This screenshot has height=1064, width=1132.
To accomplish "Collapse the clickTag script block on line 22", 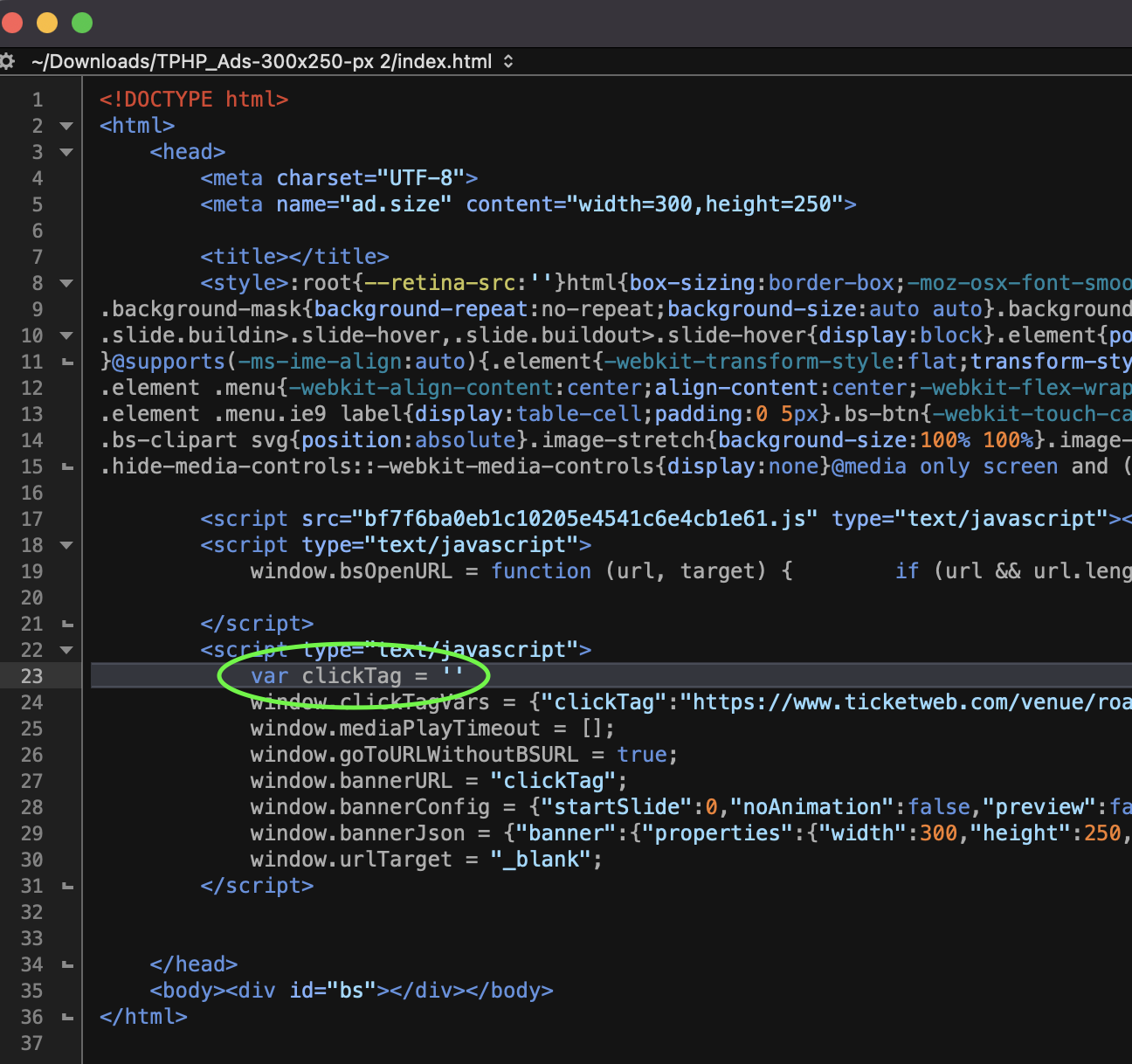I will [66, 650].
